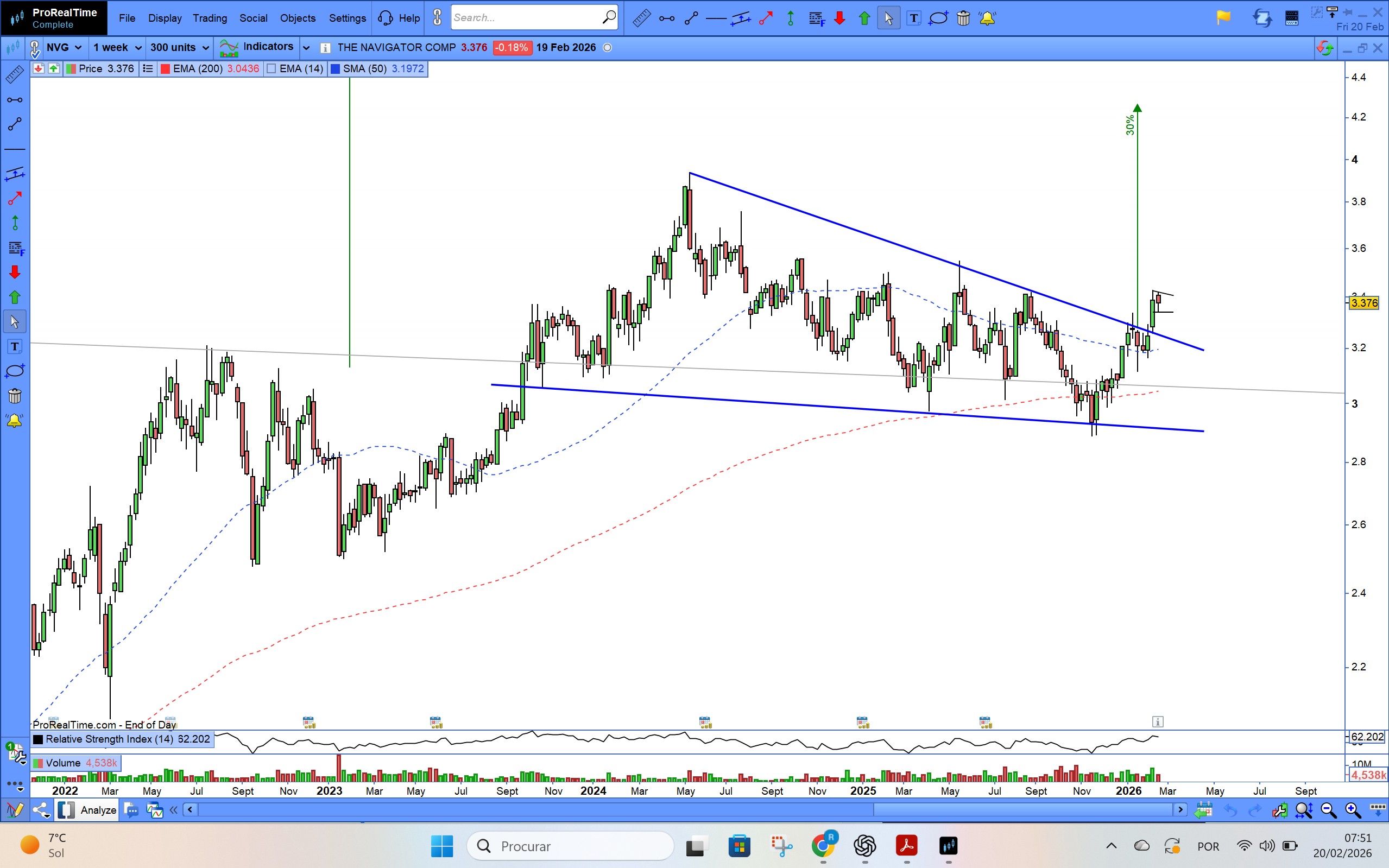The width and height of the screenshot is (1389, 868).
Task: Click the Trash delete objects icon in sidebar
Action: (x=14, y=396)
